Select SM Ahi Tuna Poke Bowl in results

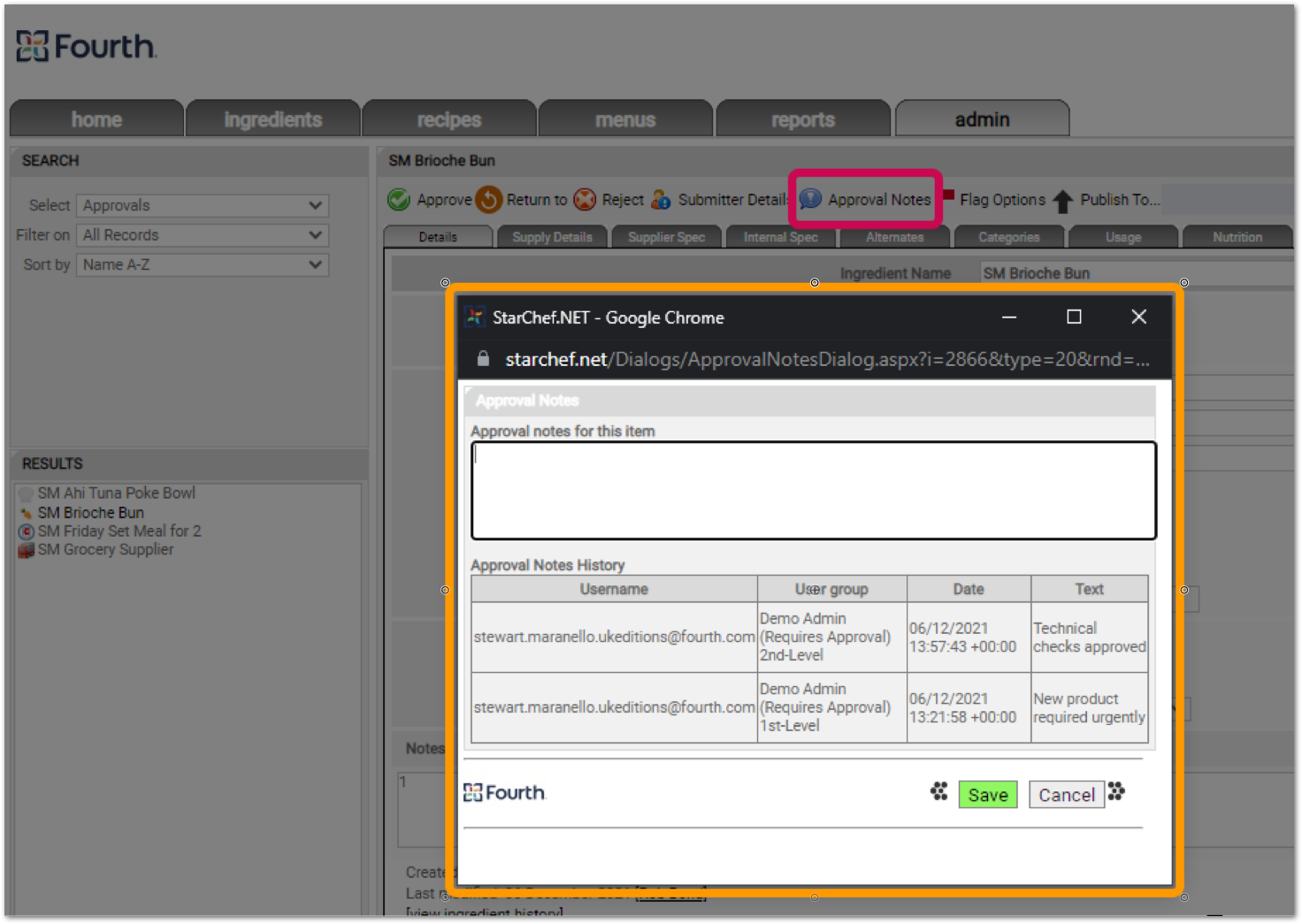click(x=116, y=493)
